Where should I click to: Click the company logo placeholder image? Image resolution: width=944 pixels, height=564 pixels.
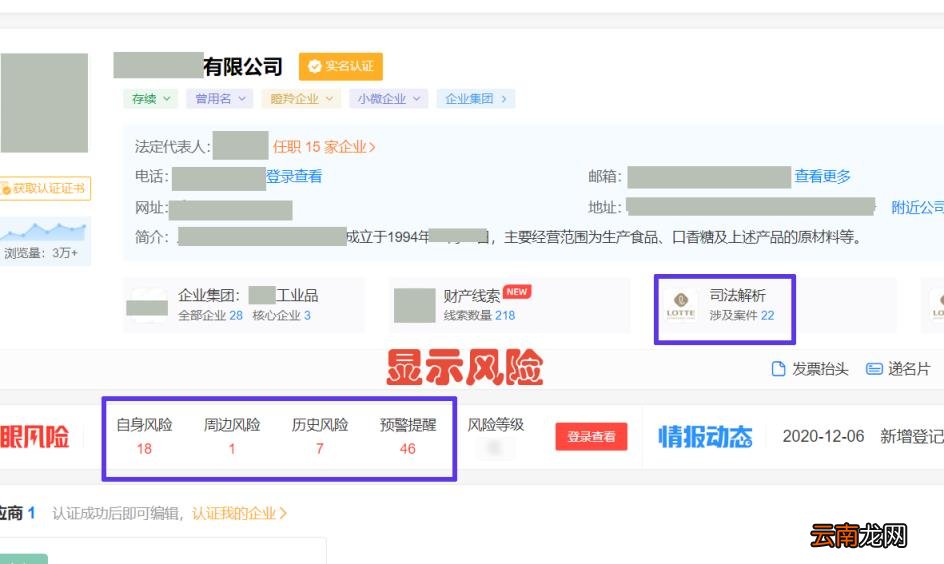pos(44,103)
